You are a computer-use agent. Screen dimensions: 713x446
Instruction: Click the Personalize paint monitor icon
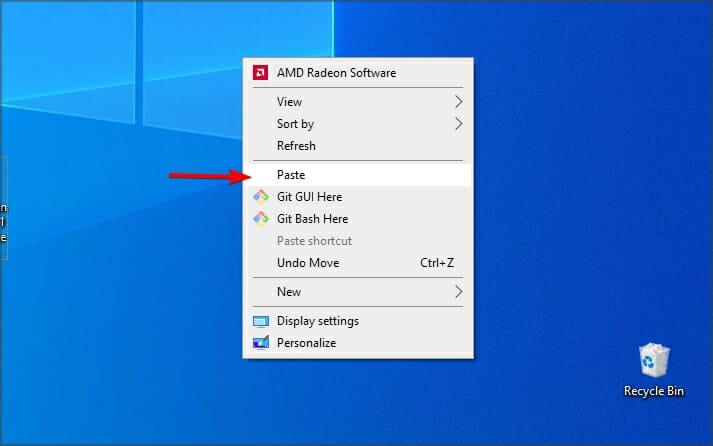261,343
